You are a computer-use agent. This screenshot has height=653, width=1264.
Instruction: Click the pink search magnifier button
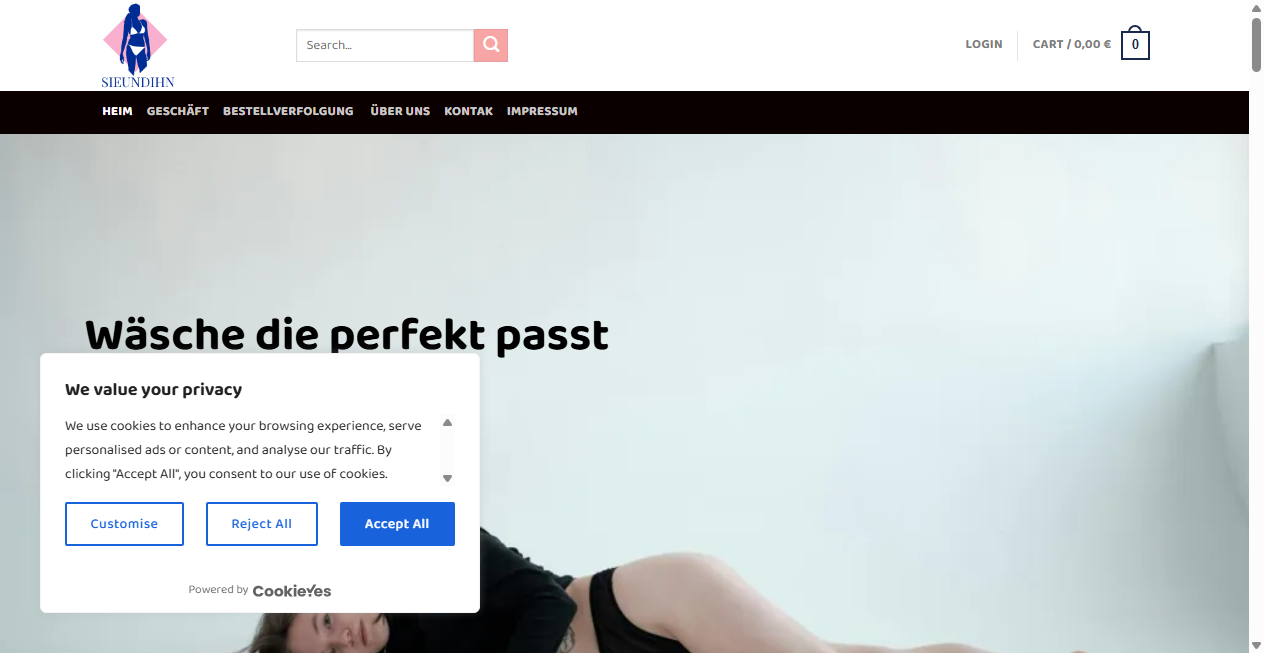(x=491, y=45)
